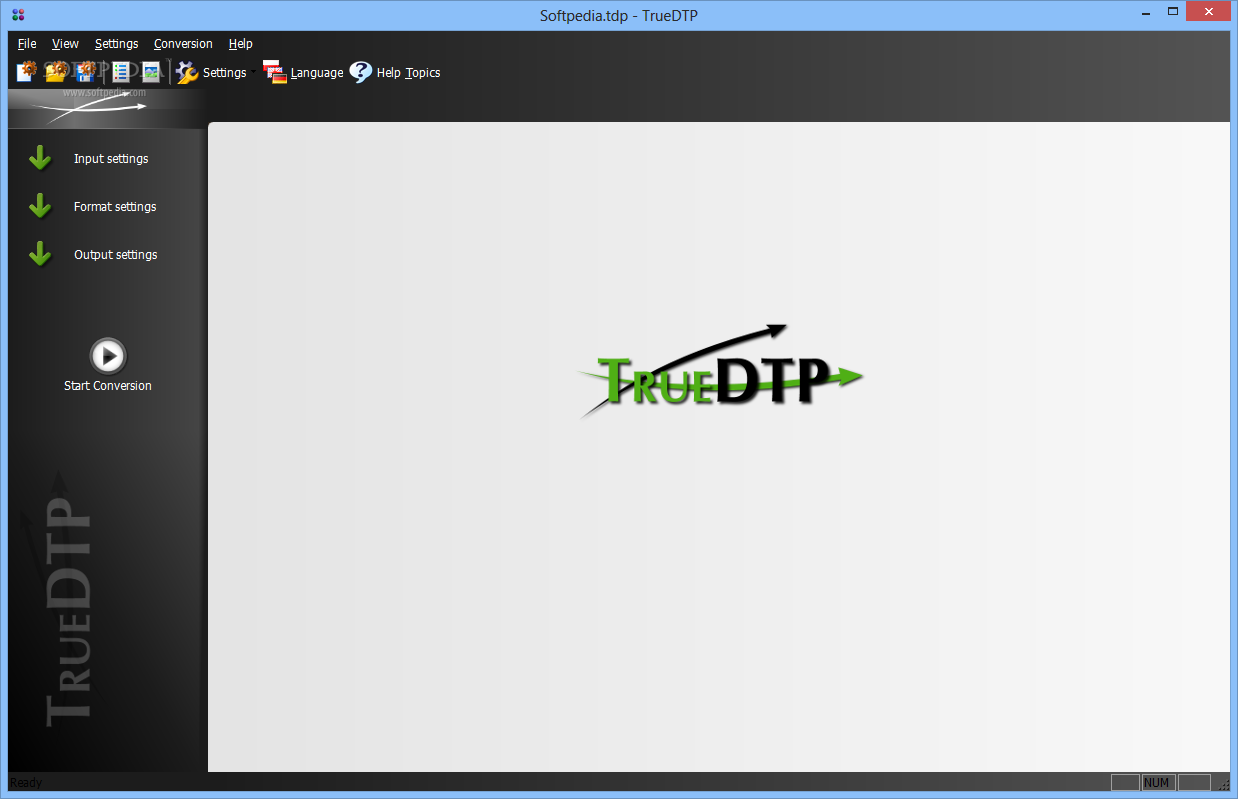This screenshot has height=799, width=1238.
Task: Click the Start Conversion label
Action: coord(108,386)
